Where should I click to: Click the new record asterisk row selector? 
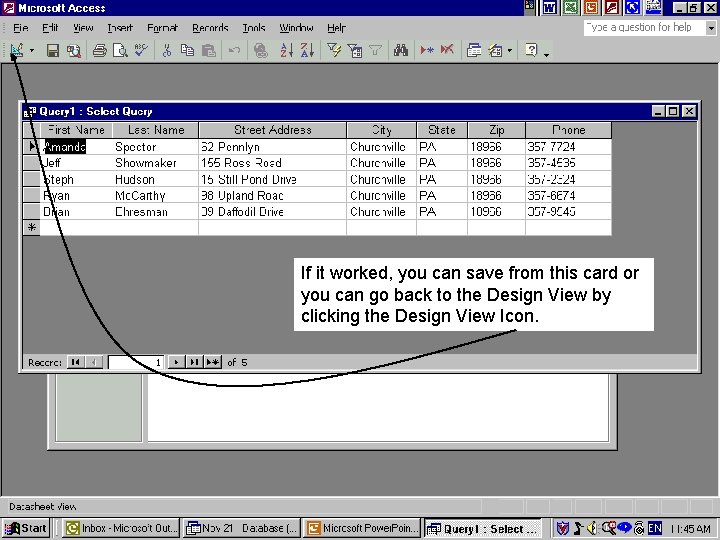point(32,228)
